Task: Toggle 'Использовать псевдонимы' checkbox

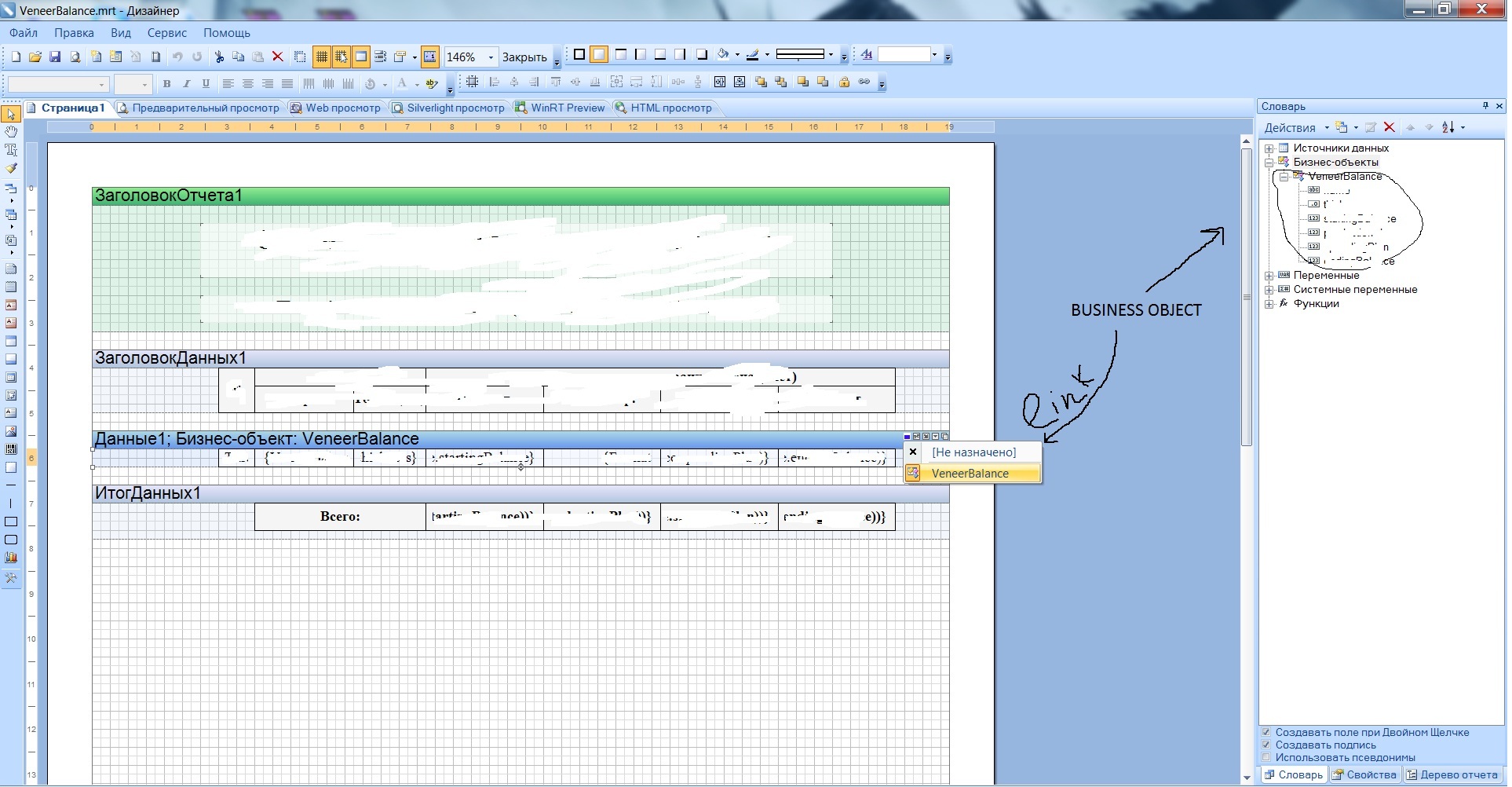Action: click(x=1266, y=758)
